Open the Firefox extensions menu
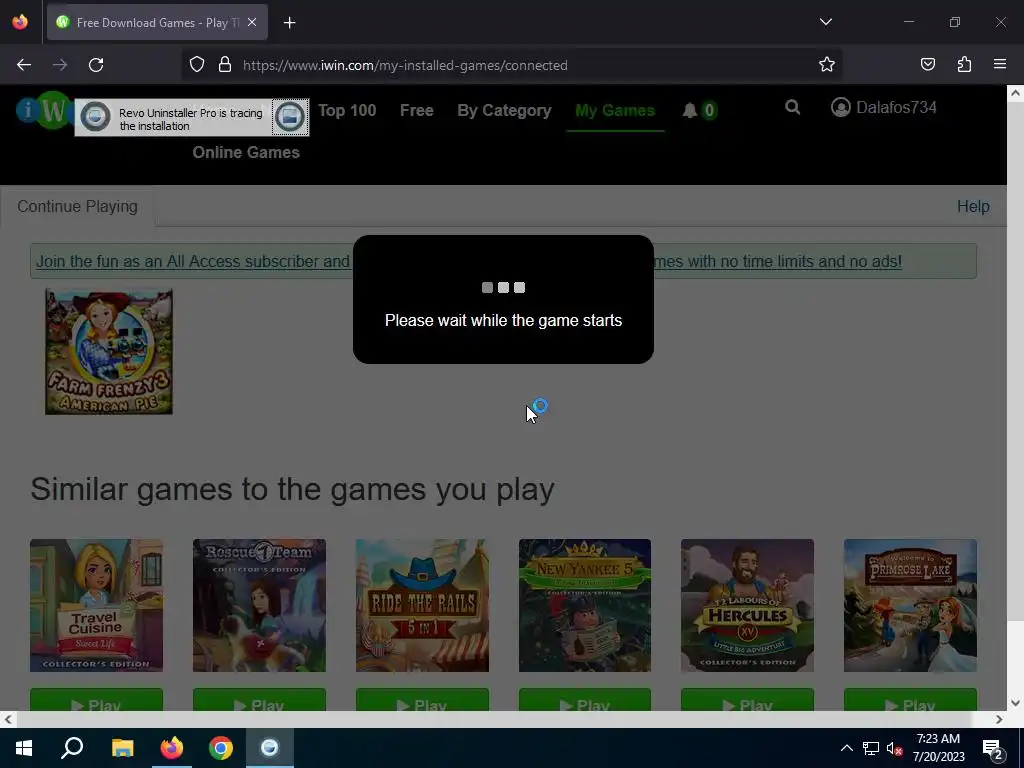Image resolution: width=1024 pixels, height=768 pixels. pos(964,65)
